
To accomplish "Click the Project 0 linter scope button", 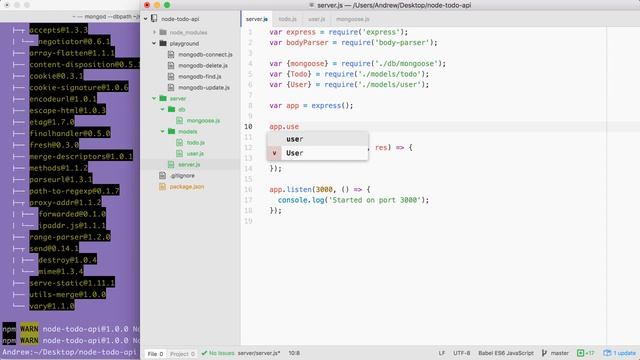I will 182,353.
